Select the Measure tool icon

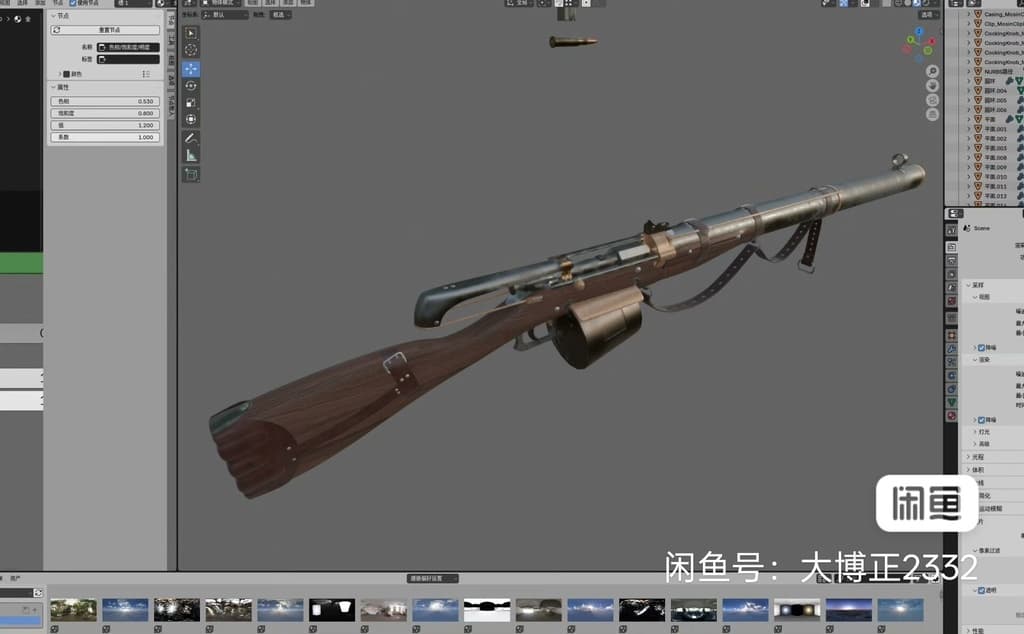191,155
